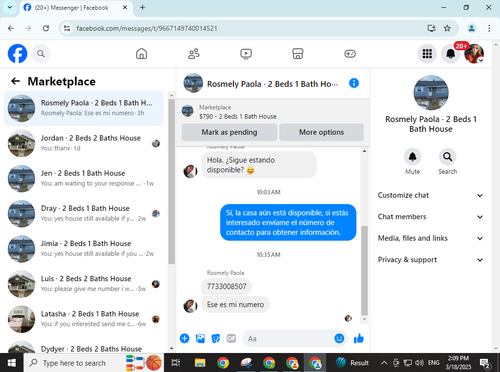This screenshot has height=372, width=500.
Task: Click the Chrome address bar URL
Action: point(147,28)
